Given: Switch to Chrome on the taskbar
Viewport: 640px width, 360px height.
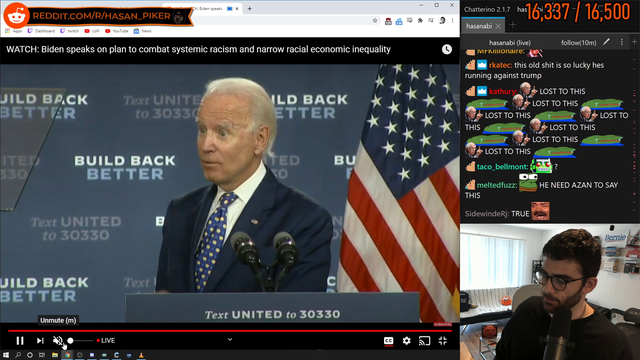Looking at the screenshot, I should pos(67,355).
